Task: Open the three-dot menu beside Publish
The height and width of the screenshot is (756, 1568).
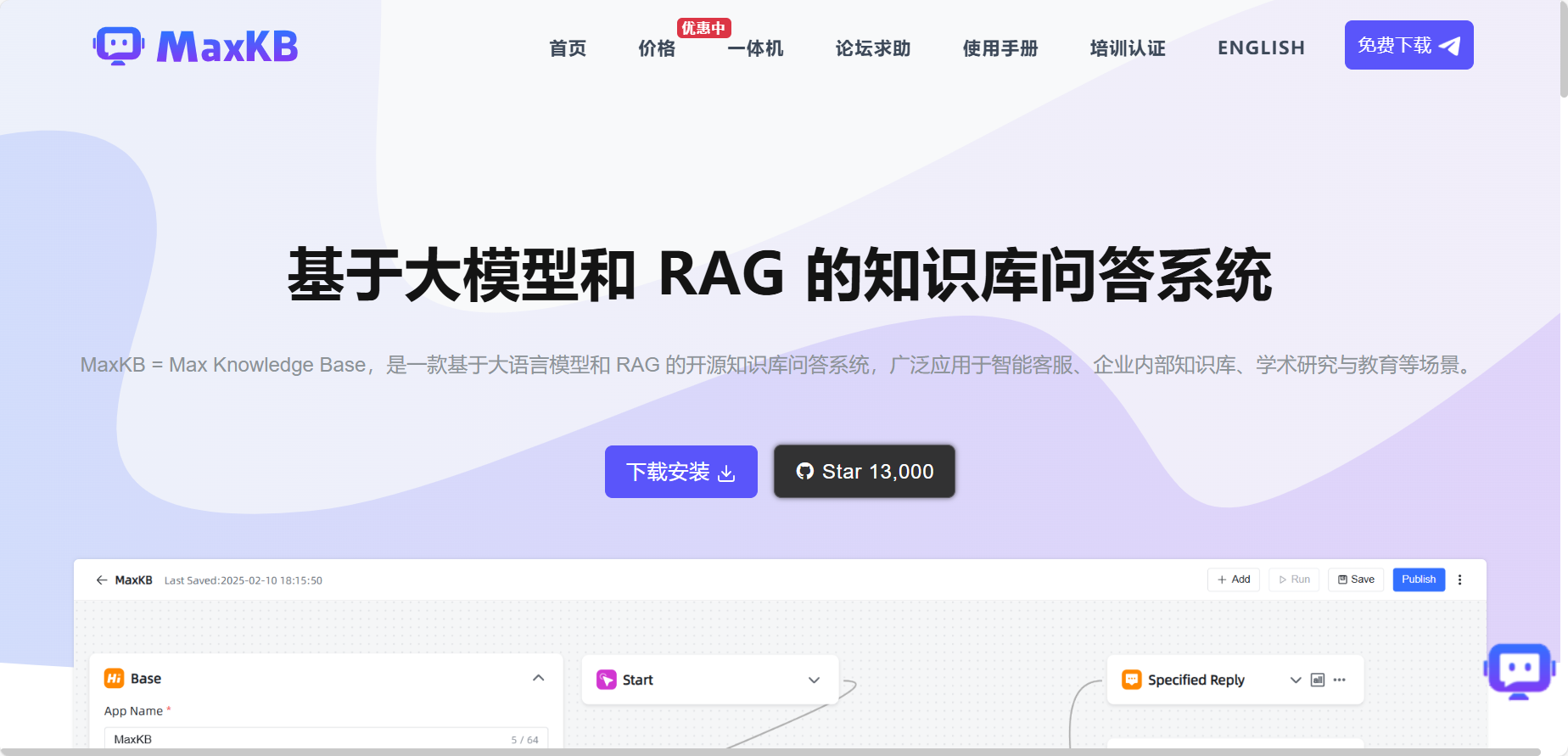Action: tap(1459, 580)
